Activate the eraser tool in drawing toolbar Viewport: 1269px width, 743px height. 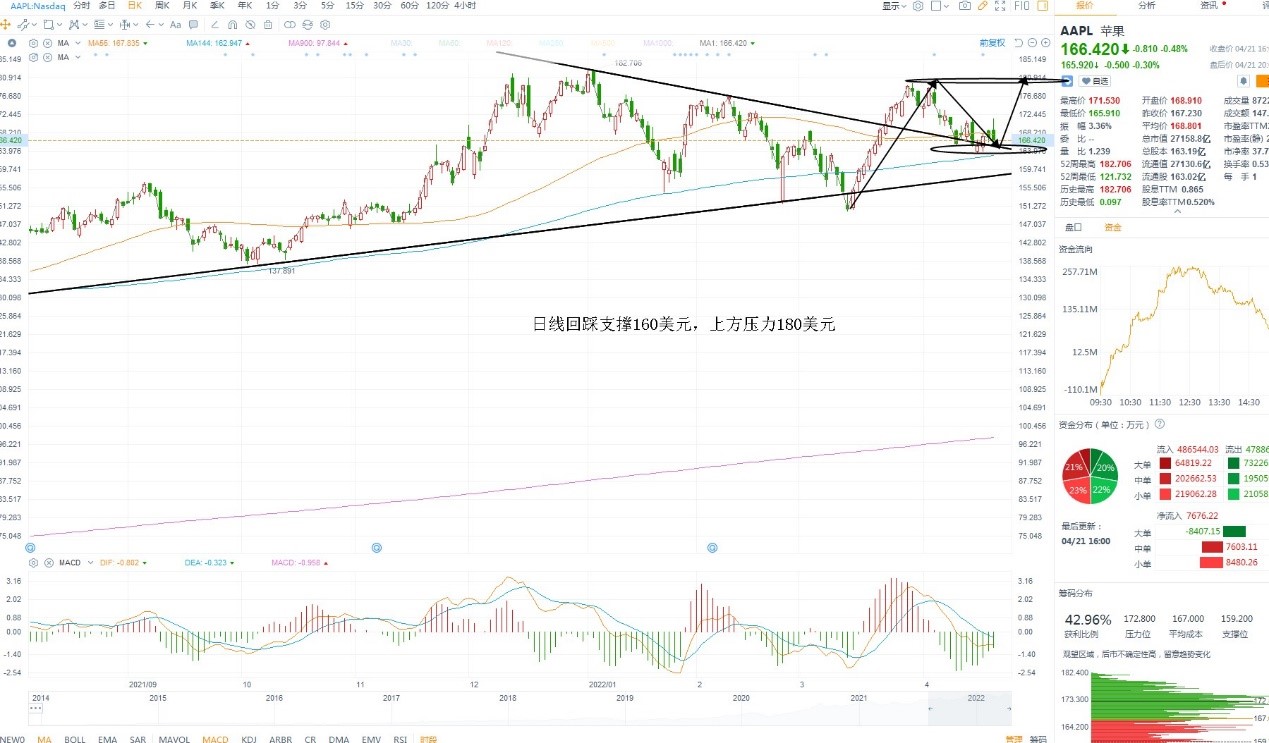(x=215, y=24)
